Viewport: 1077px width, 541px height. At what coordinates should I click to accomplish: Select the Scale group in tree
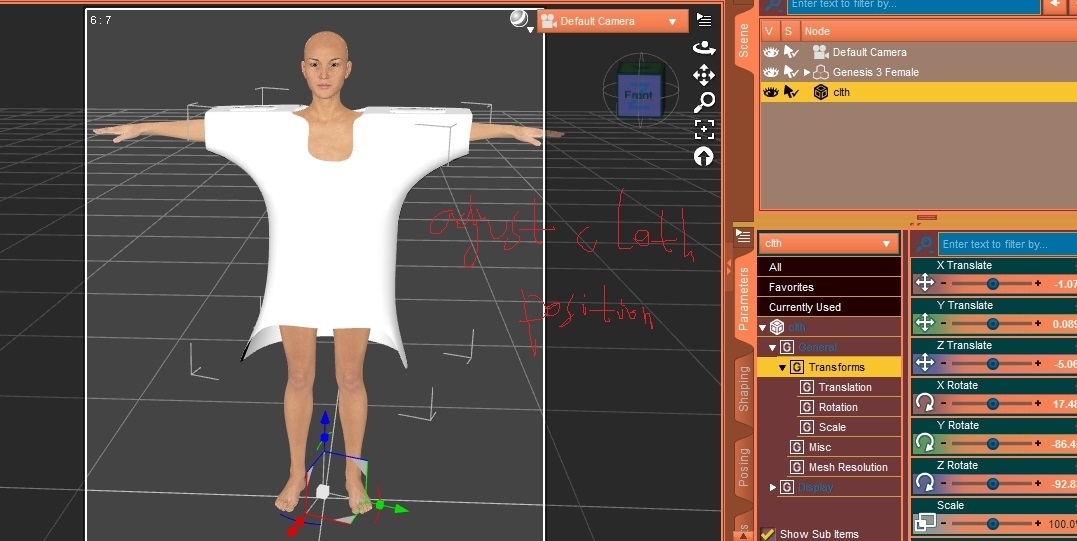832,427
